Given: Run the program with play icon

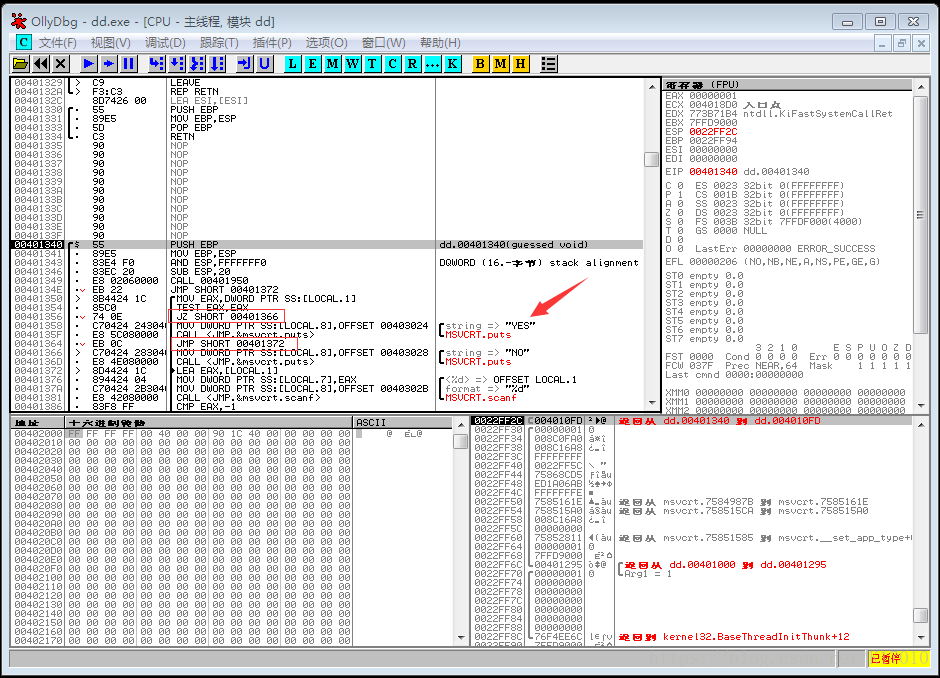Looking at the screenshot, I should (x=89, y=64).
